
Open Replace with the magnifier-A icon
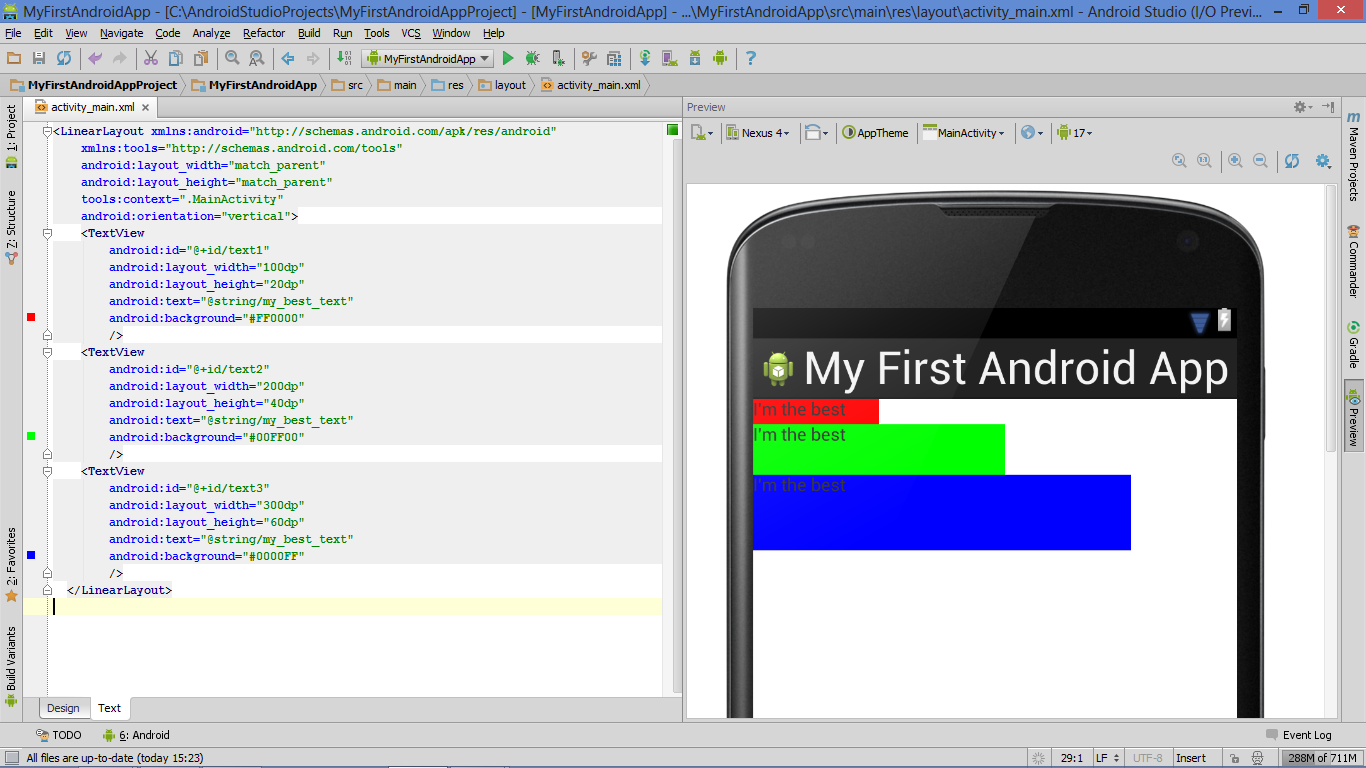tap(257, 59)
